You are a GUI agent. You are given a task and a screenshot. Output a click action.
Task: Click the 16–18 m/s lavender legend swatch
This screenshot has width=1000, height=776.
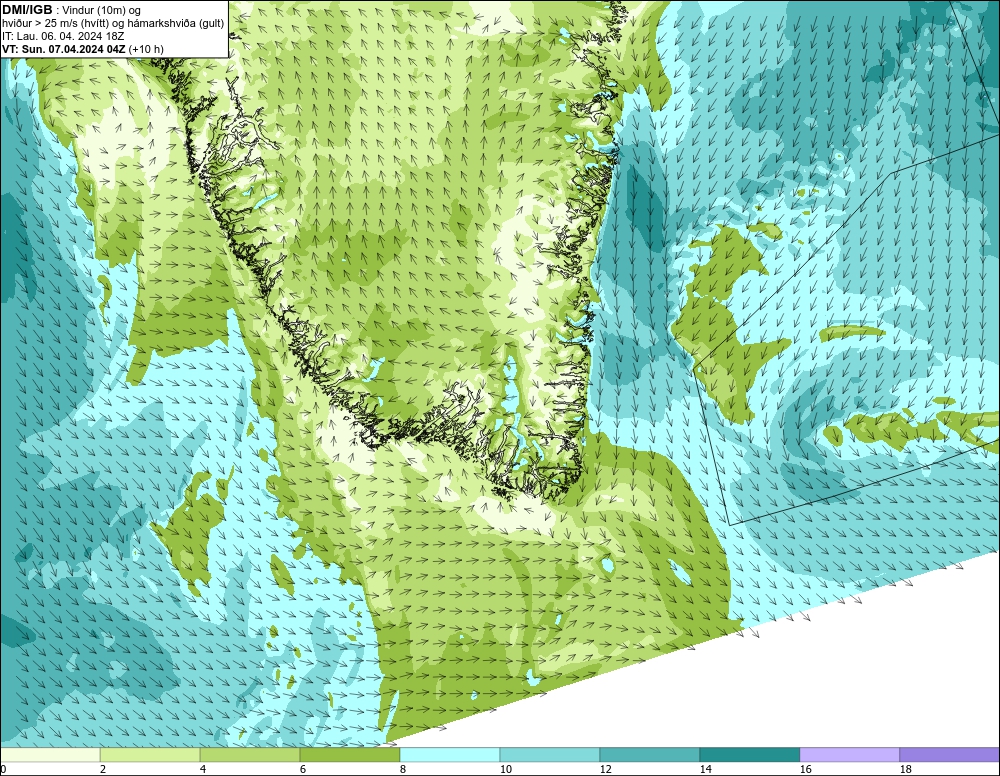[849, 755]
